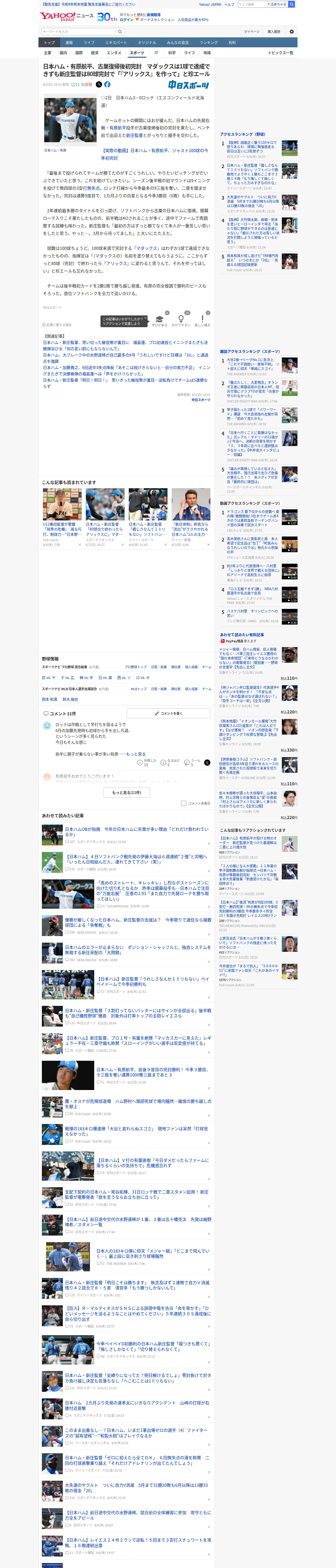
Task: Select the オリジナル navigation tab
Action: [147, 43]
